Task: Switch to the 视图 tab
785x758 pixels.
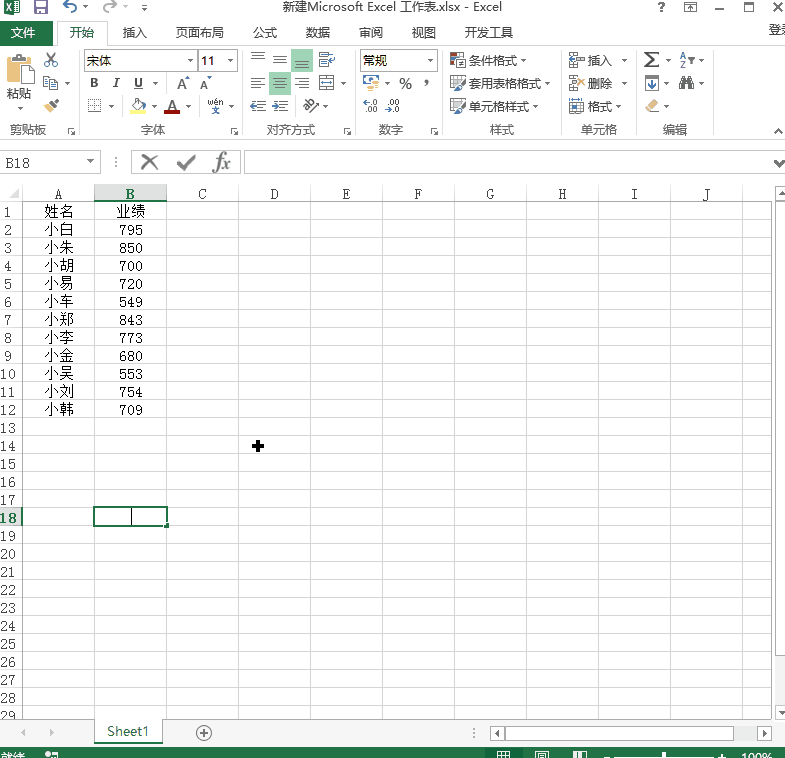Action: 424,33
